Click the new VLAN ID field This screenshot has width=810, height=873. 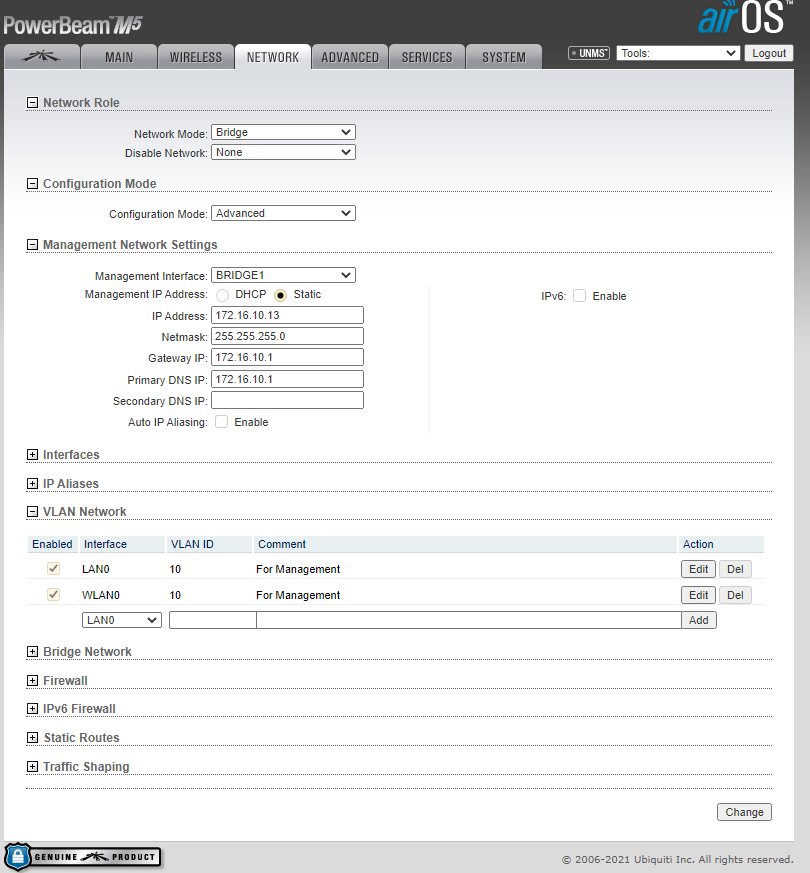click(213, 620)
